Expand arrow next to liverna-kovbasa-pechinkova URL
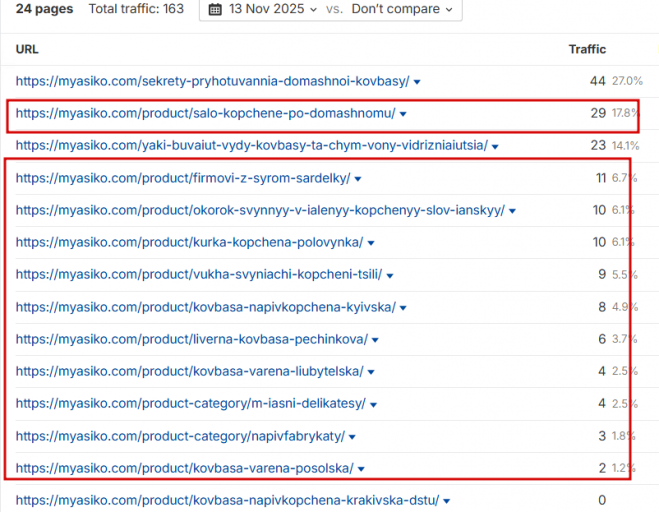Screen dimensions: 659x512 (x=375, y=340)
